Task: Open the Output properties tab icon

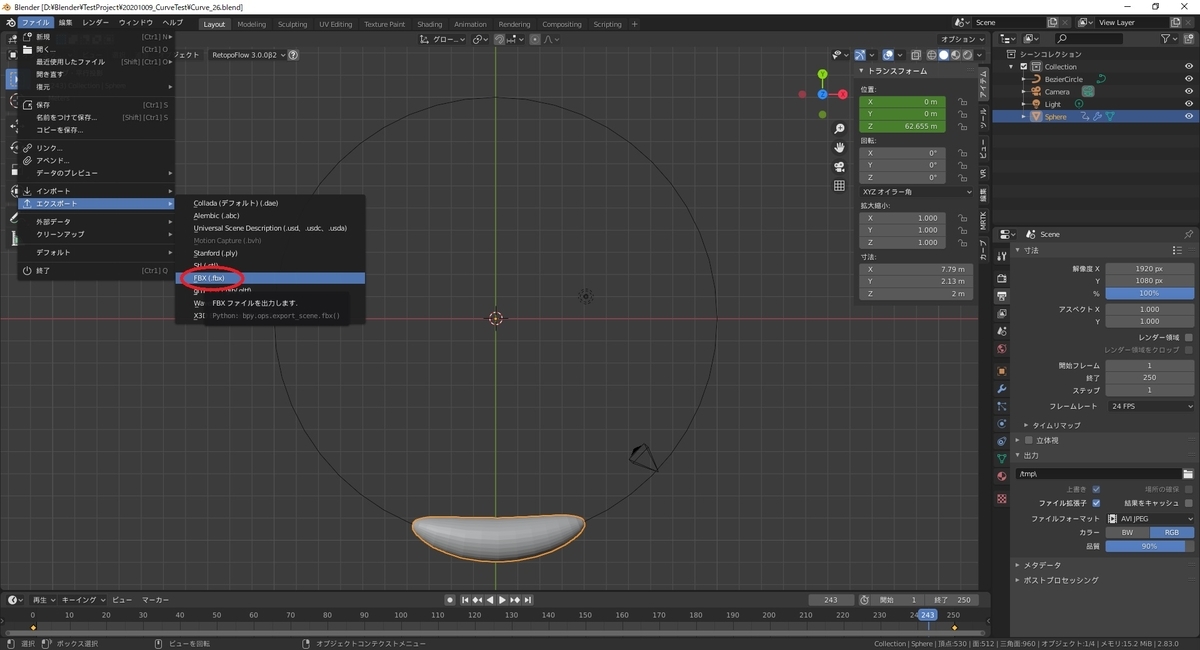Action: tap(1002, 297)
